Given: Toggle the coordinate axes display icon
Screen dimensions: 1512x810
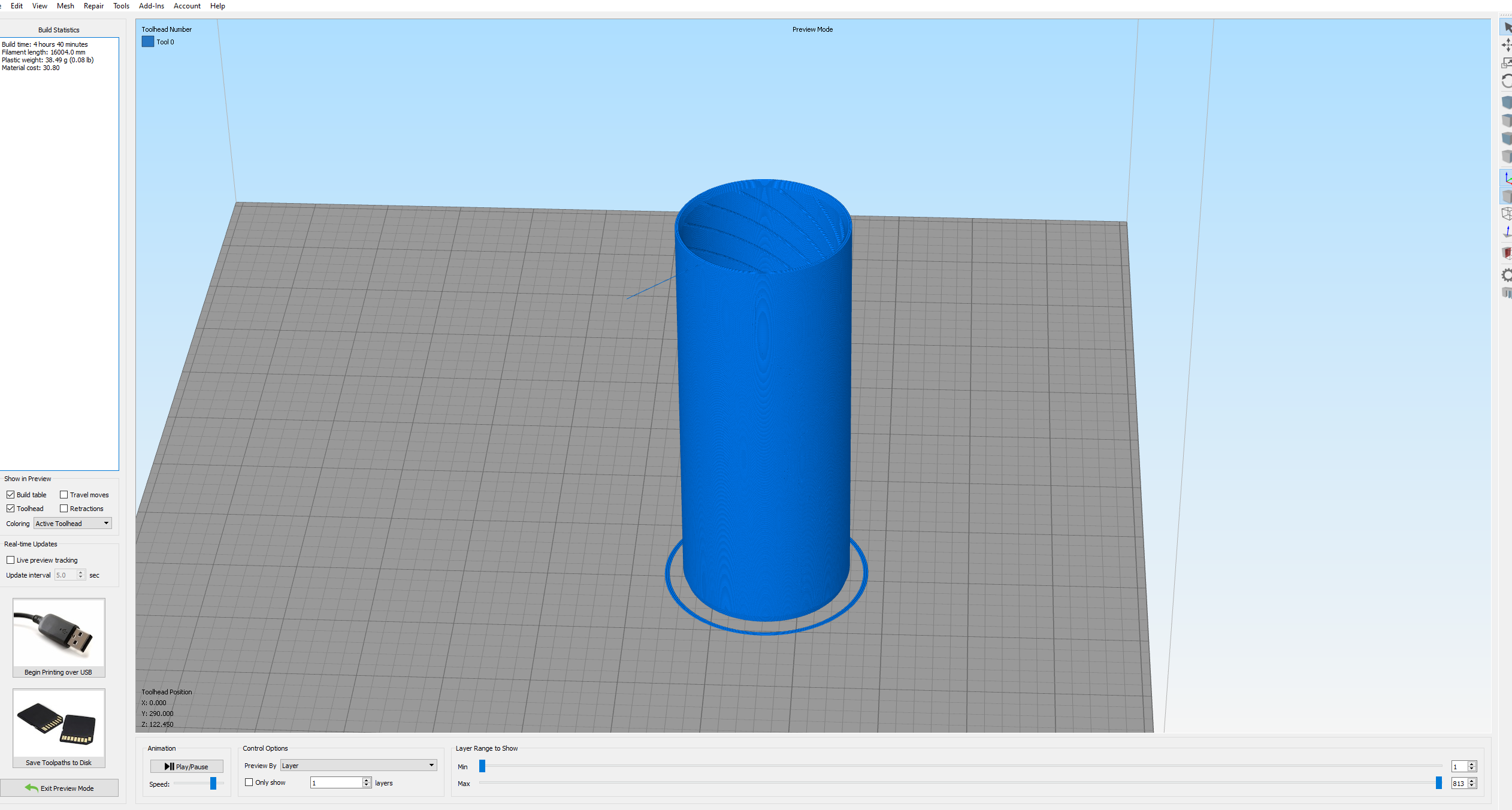Looking at the screenshot, I should coord(1506,177).
